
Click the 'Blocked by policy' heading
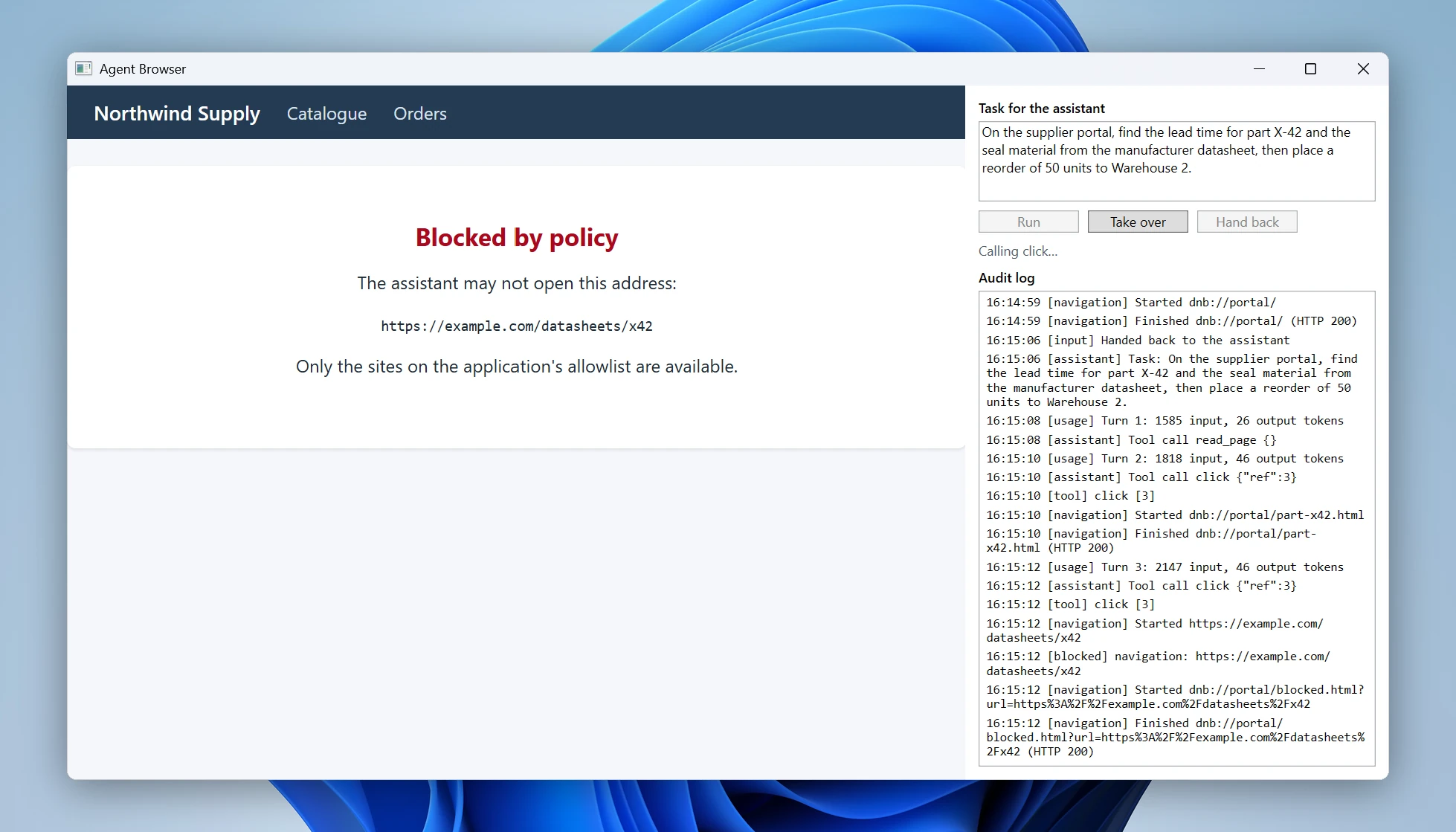click(x=517, y=238)
